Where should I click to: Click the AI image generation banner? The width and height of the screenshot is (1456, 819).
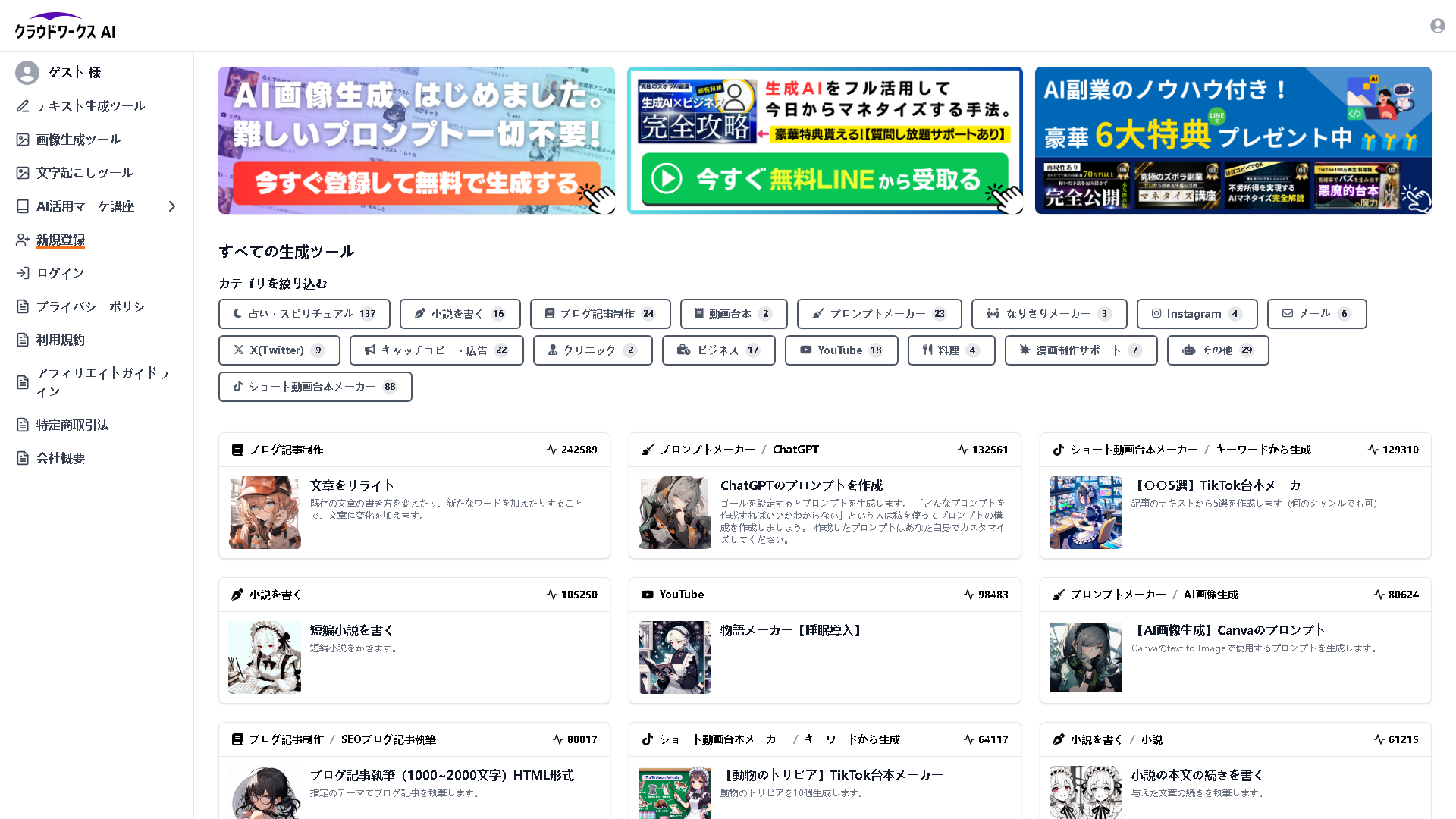point(416,140)
